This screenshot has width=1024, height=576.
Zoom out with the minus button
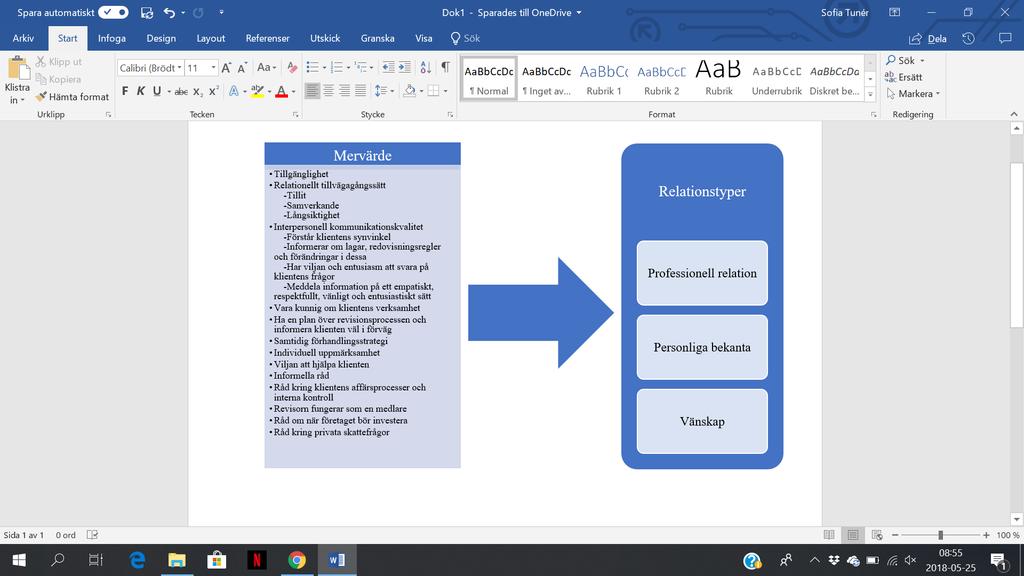895,535
